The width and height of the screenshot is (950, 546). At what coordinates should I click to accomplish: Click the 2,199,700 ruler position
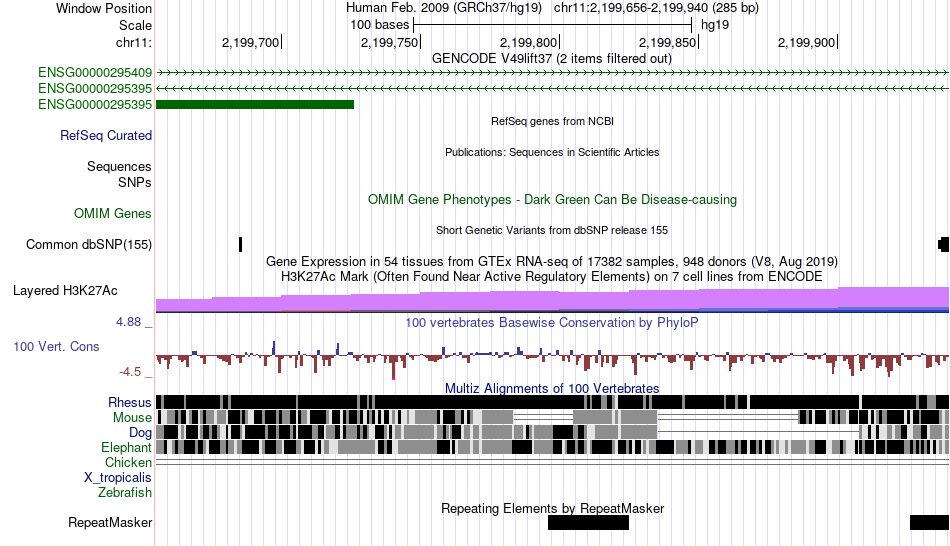click(250, 42)
